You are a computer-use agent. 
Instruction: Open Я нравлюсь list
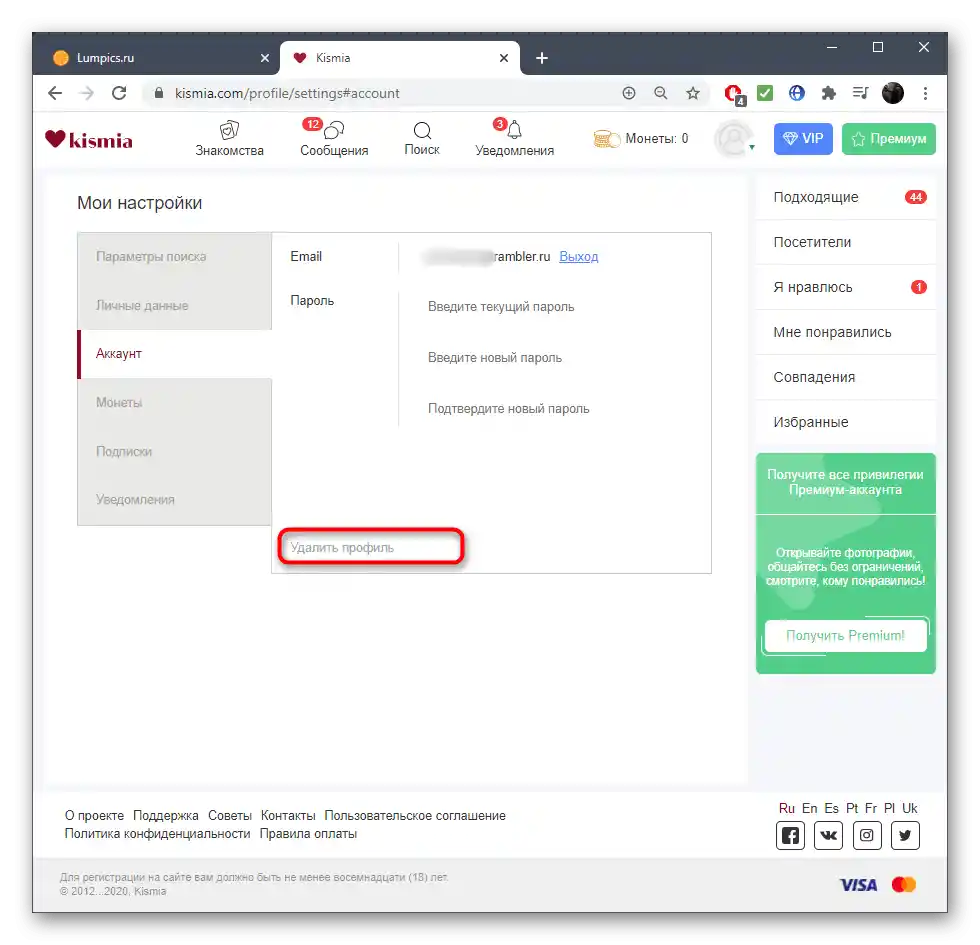click(846, 288)
